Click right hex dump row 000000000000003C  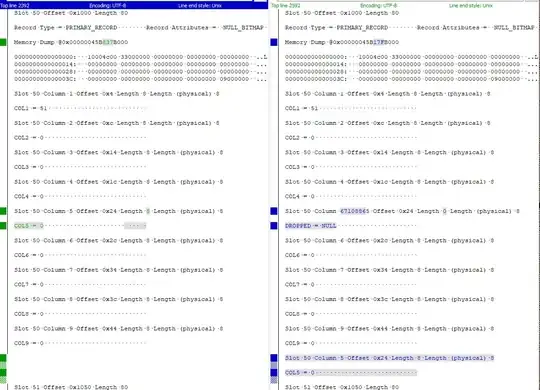[x=411, y=79]
